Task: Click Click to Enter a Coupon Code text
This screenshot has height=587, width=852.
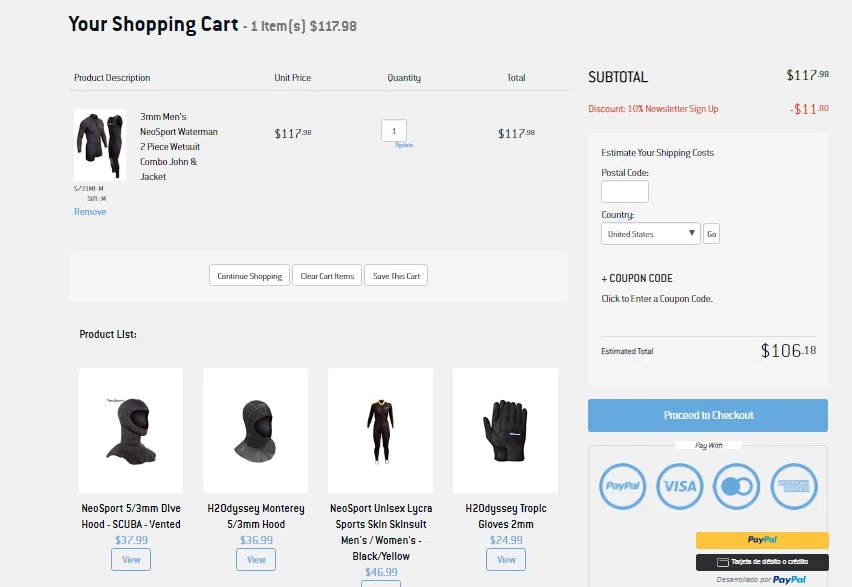Action: click(x=656, y=298)
